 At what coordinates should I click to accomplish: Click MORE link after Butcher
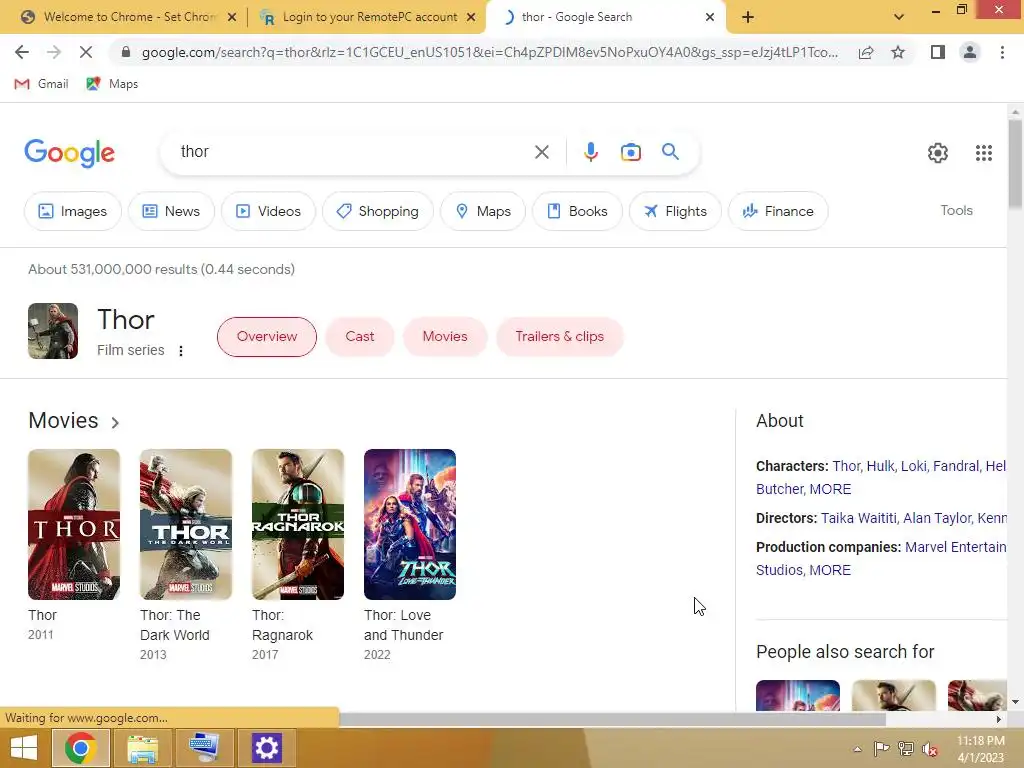830,489
